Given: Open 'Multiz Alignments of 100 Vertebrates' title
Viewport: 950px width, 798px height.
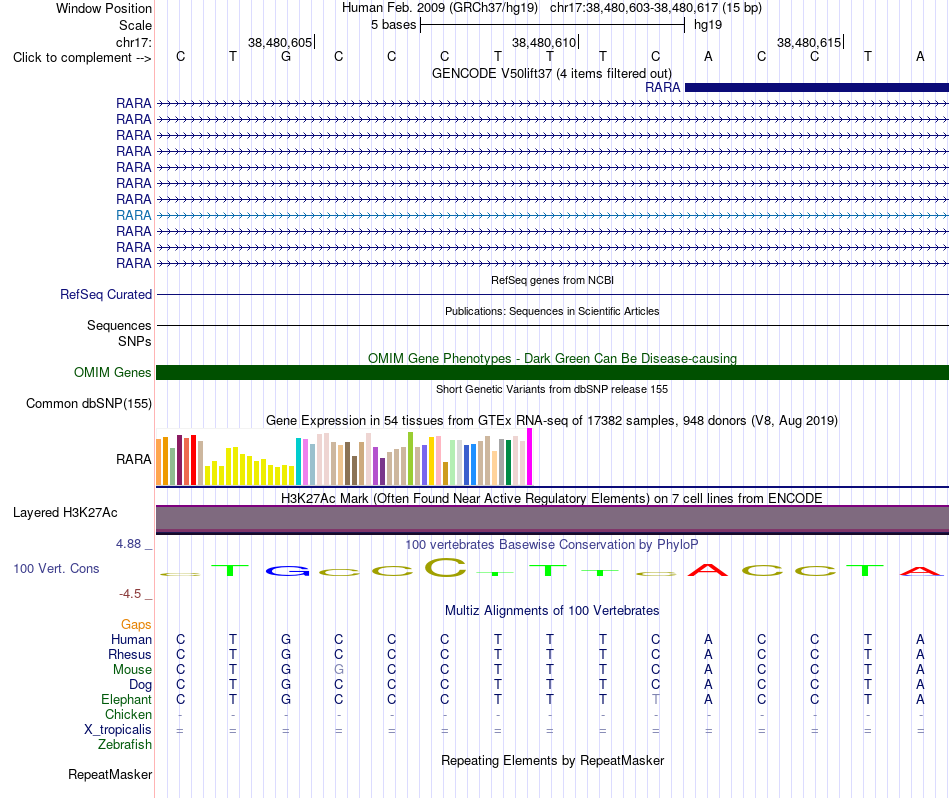Looking at the screenshot, I should pos(552,610).
